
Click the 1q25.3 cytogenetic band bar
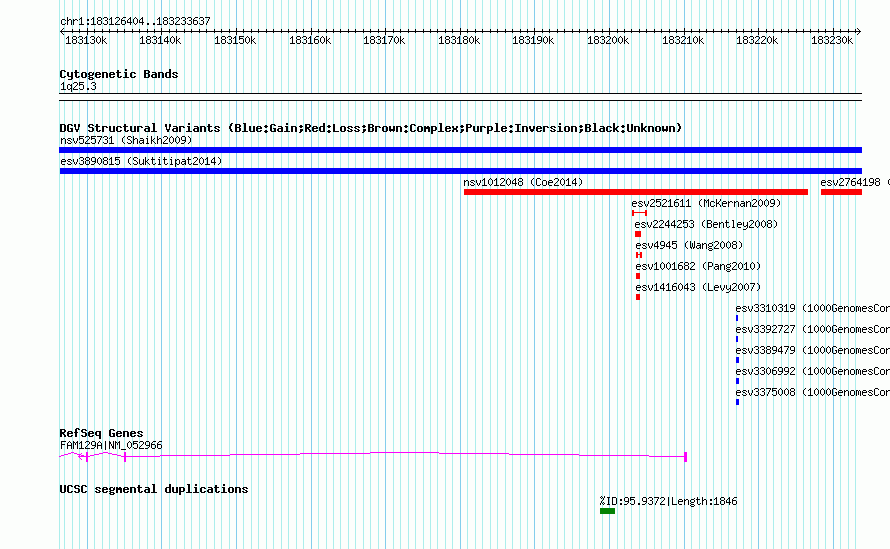click(x=460, y=97)
